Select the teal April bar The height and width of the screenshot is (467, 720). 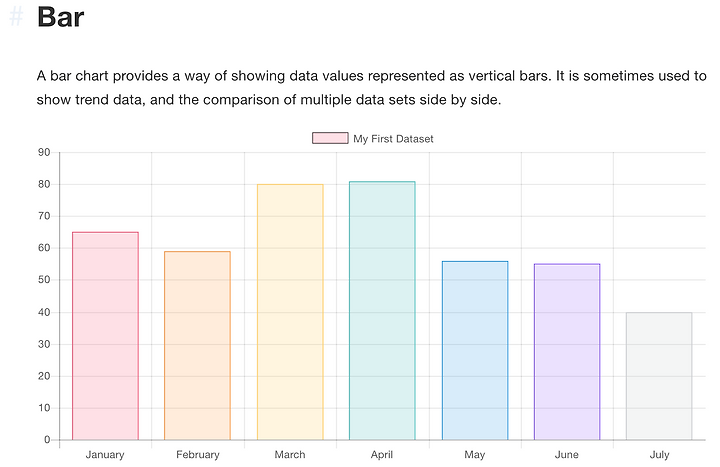coord(382,310)
